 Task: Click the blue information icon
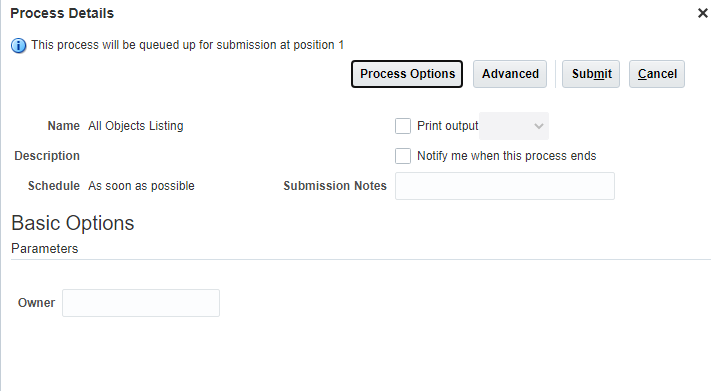click(18, 46)
